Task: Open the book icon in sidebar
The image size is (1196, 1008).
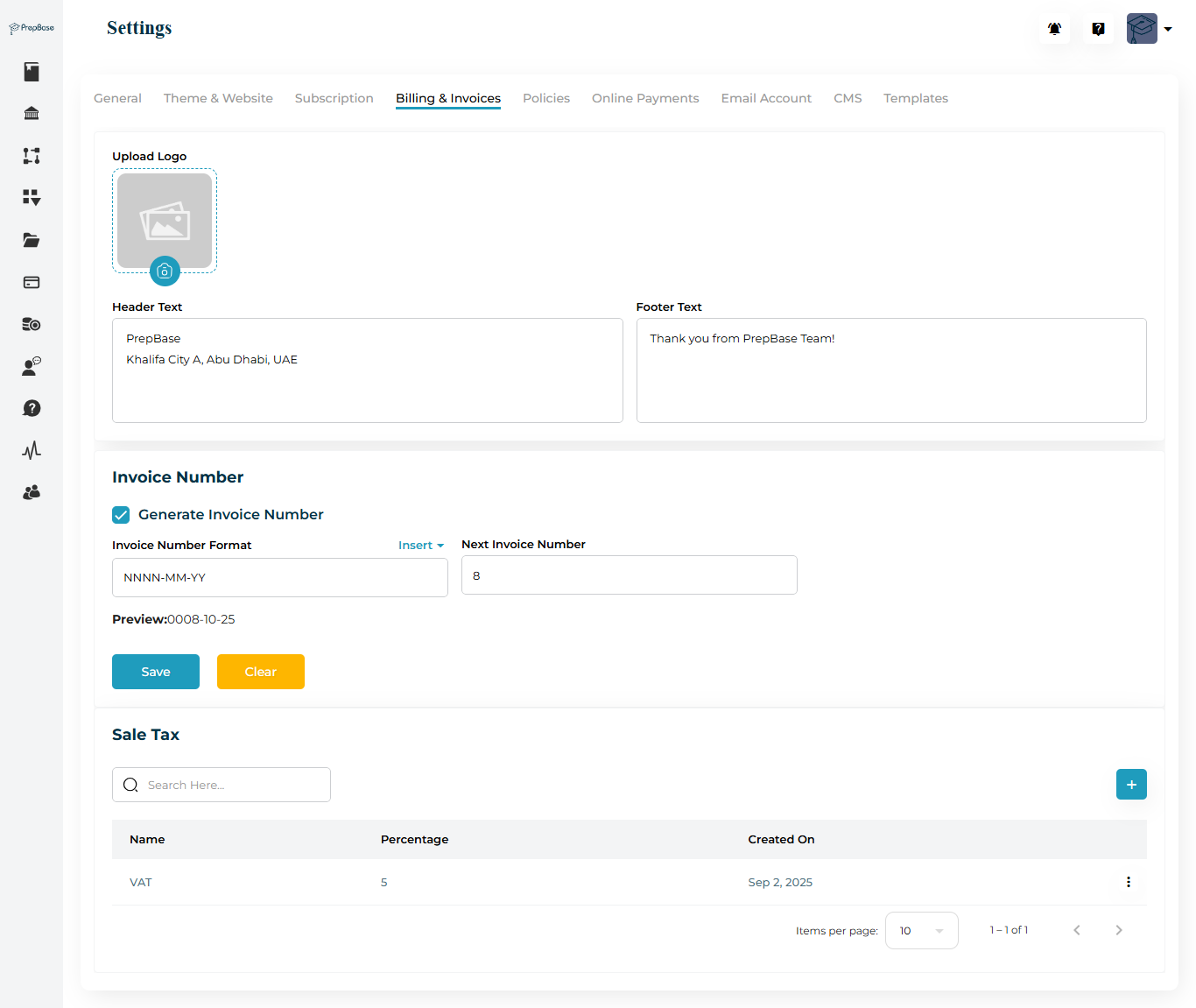Action: point(32,72)
